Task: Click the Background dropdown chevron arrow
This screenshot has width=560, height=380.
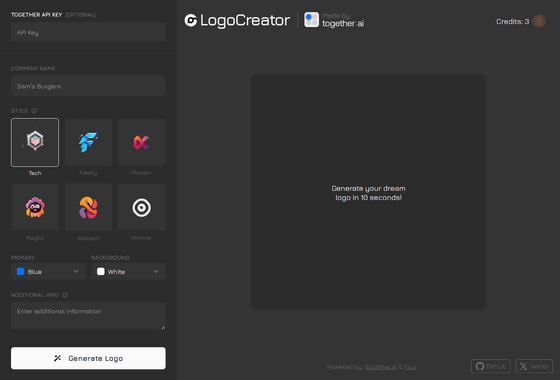Action: [156, 271]
